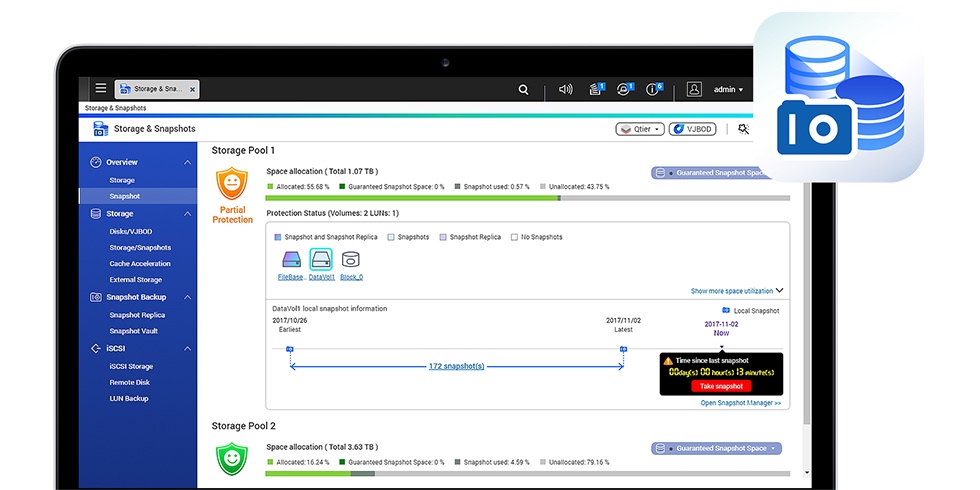This screenshot has width=980, height=490.
Task: Select the DataVol1 volume icon
Action: click(x=321, y=260)
